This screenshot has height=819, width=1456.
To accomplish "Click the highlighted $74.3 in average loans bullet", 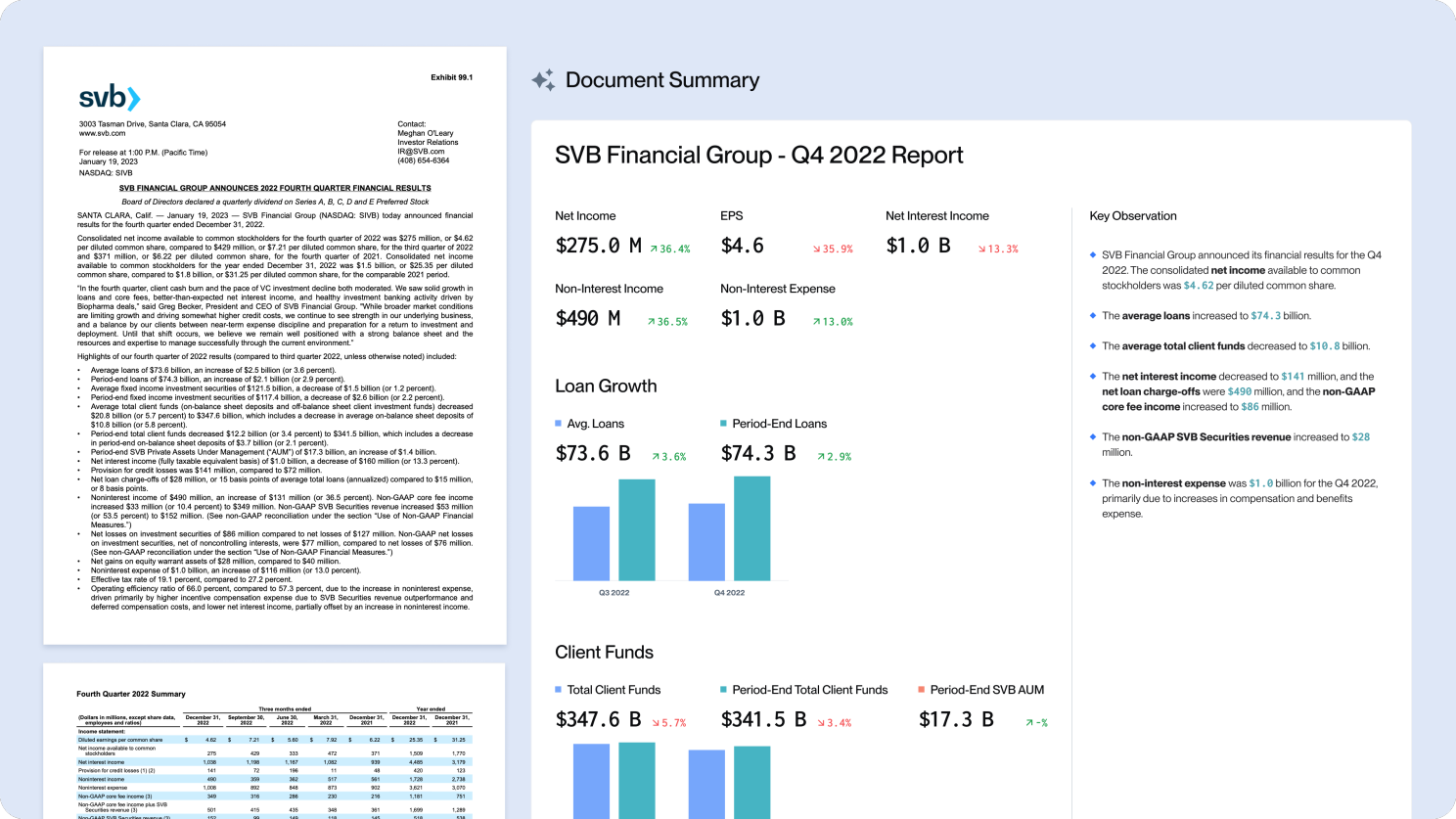I will (x=1265, y=316).
